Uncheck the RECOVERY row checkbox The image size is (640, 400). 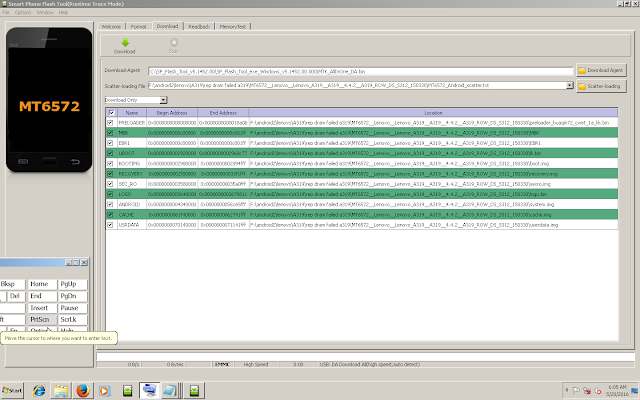click(110, 173)
